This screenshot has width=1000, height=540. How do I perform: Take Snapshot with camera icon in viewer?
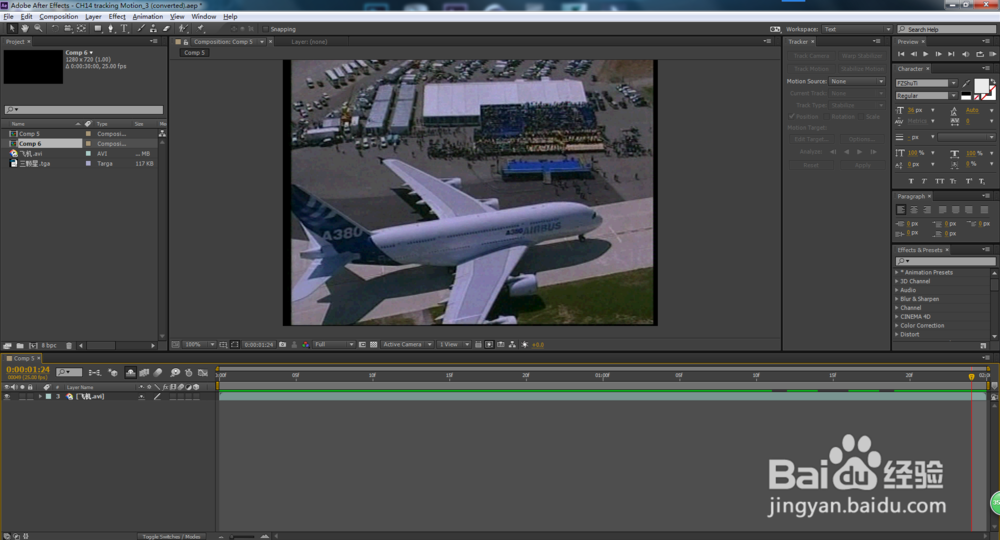[x=283, y=344]
